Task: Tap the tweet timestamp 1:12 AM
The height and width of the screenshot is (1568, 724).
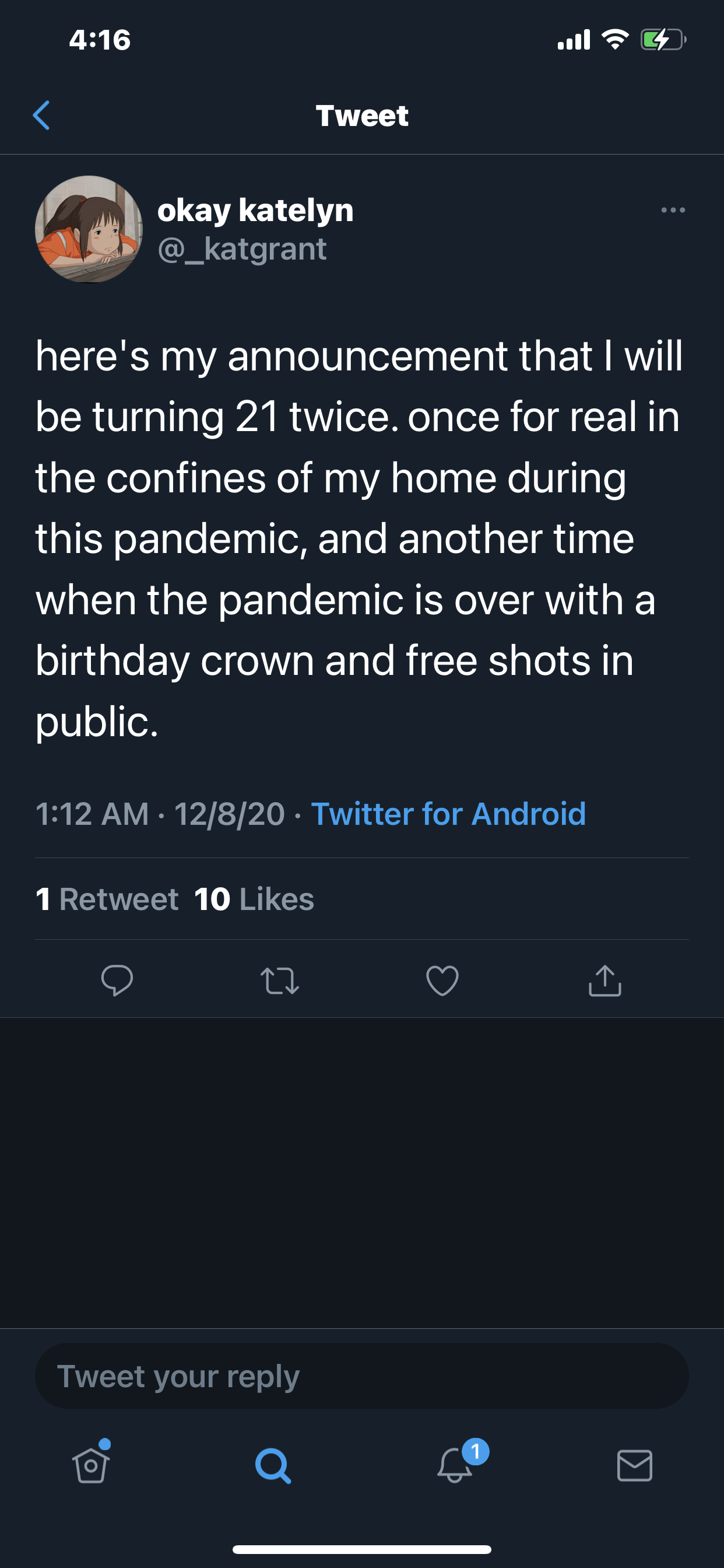Action: [93, 814]
